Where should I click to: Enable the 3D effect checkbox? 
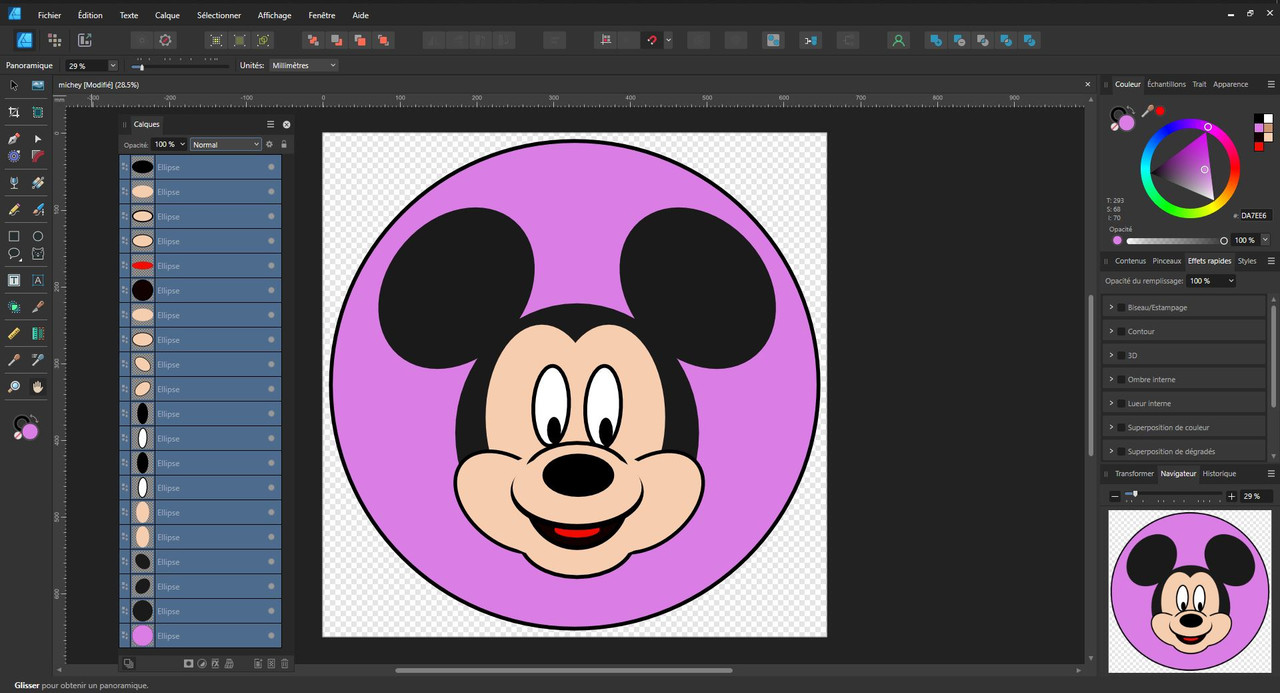coord(1121,355)
